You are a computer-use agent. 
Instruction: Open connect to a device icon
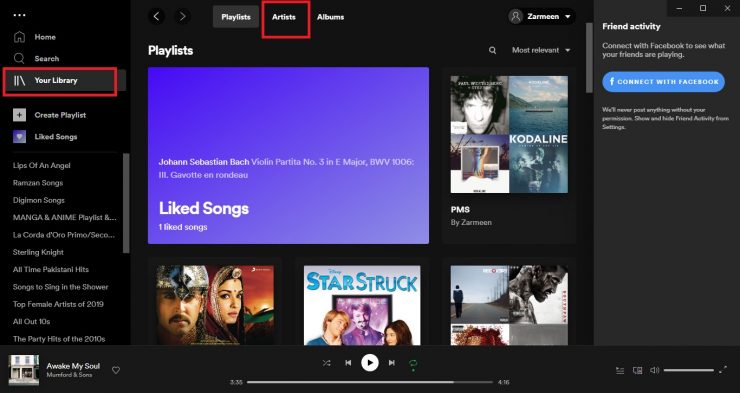pyautogui.click(x=637, y=370)
